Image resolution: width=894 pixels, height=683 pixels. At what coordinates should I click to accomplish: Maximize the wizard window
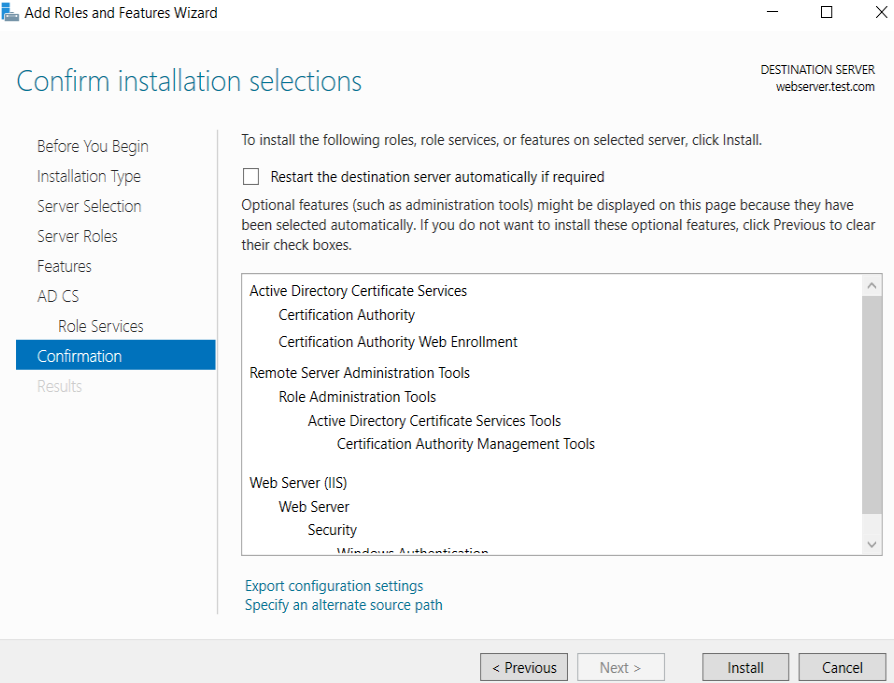(x=826, y=12)
